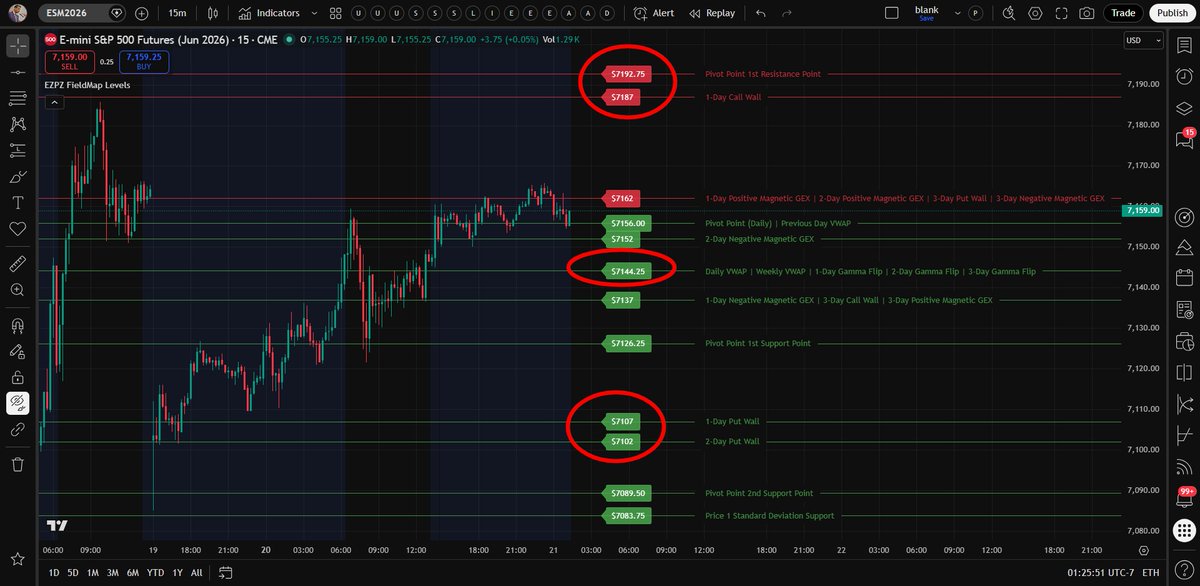
Task: Click the $7126.25 pivot support price label
Action: click(x=629, y=343)
